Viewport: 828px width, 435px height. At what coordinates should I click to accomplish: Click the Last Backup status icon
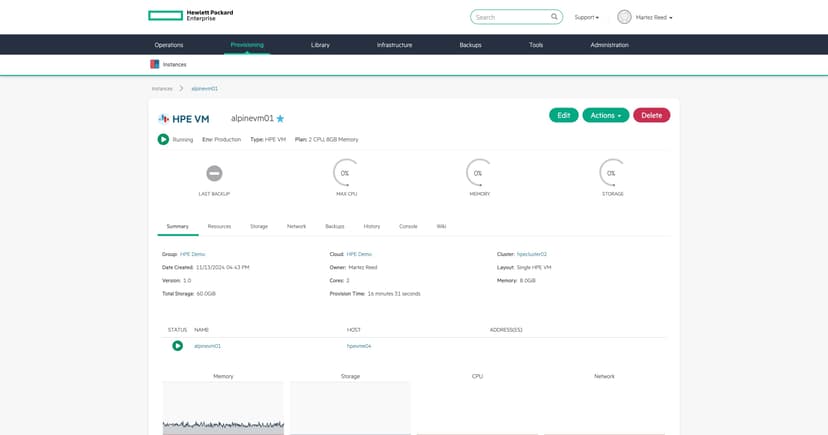click(x=214, y=173)
